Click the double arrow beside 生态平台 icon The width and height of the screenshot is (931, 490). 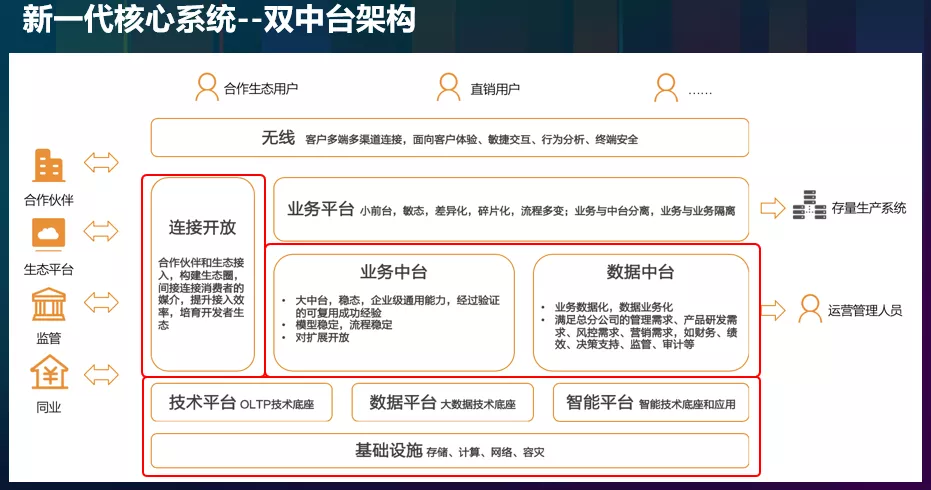click(x=101, y=231)
